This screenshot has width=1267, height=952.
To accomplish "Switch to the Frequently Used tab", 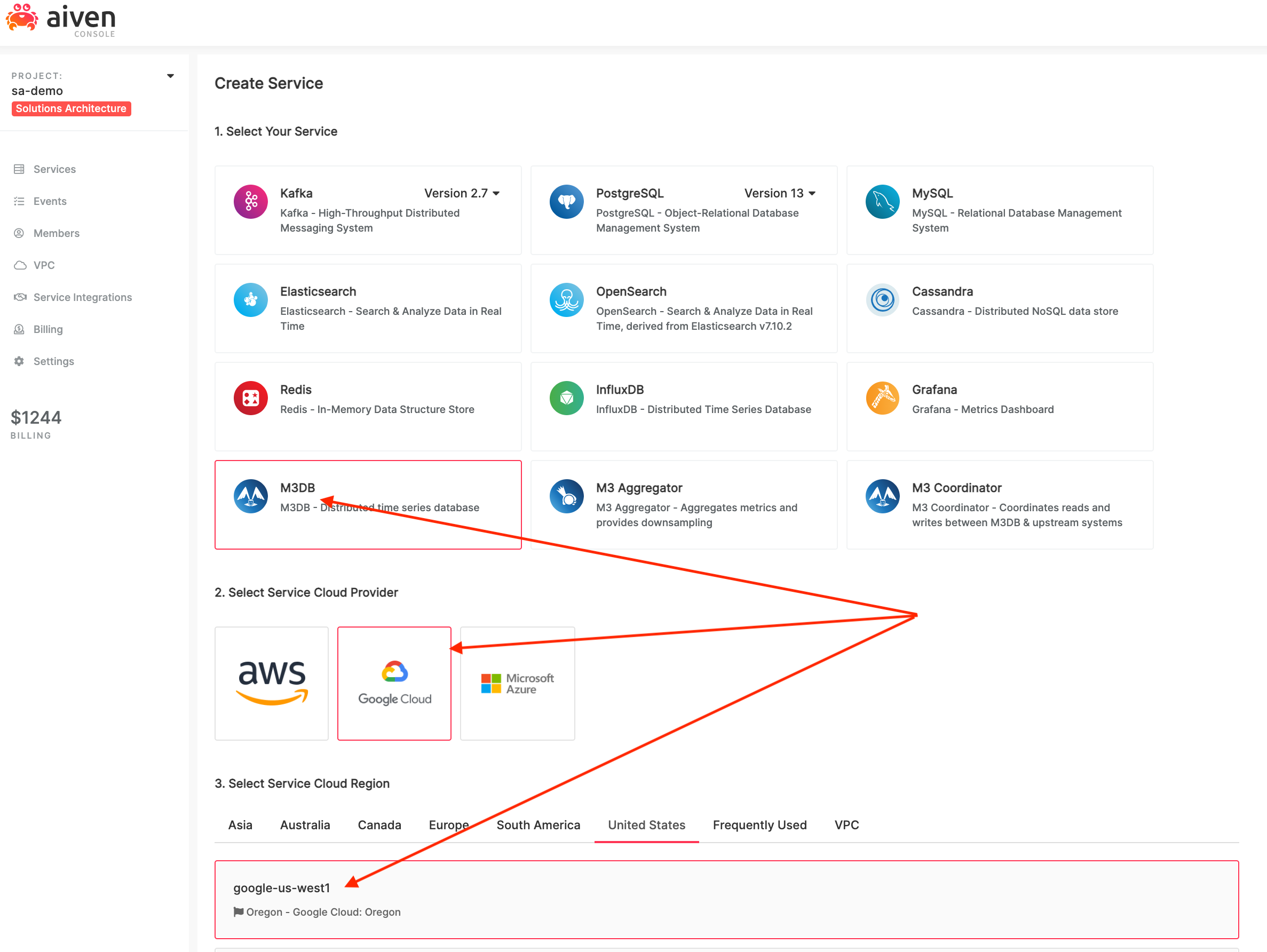I will 759,825.
